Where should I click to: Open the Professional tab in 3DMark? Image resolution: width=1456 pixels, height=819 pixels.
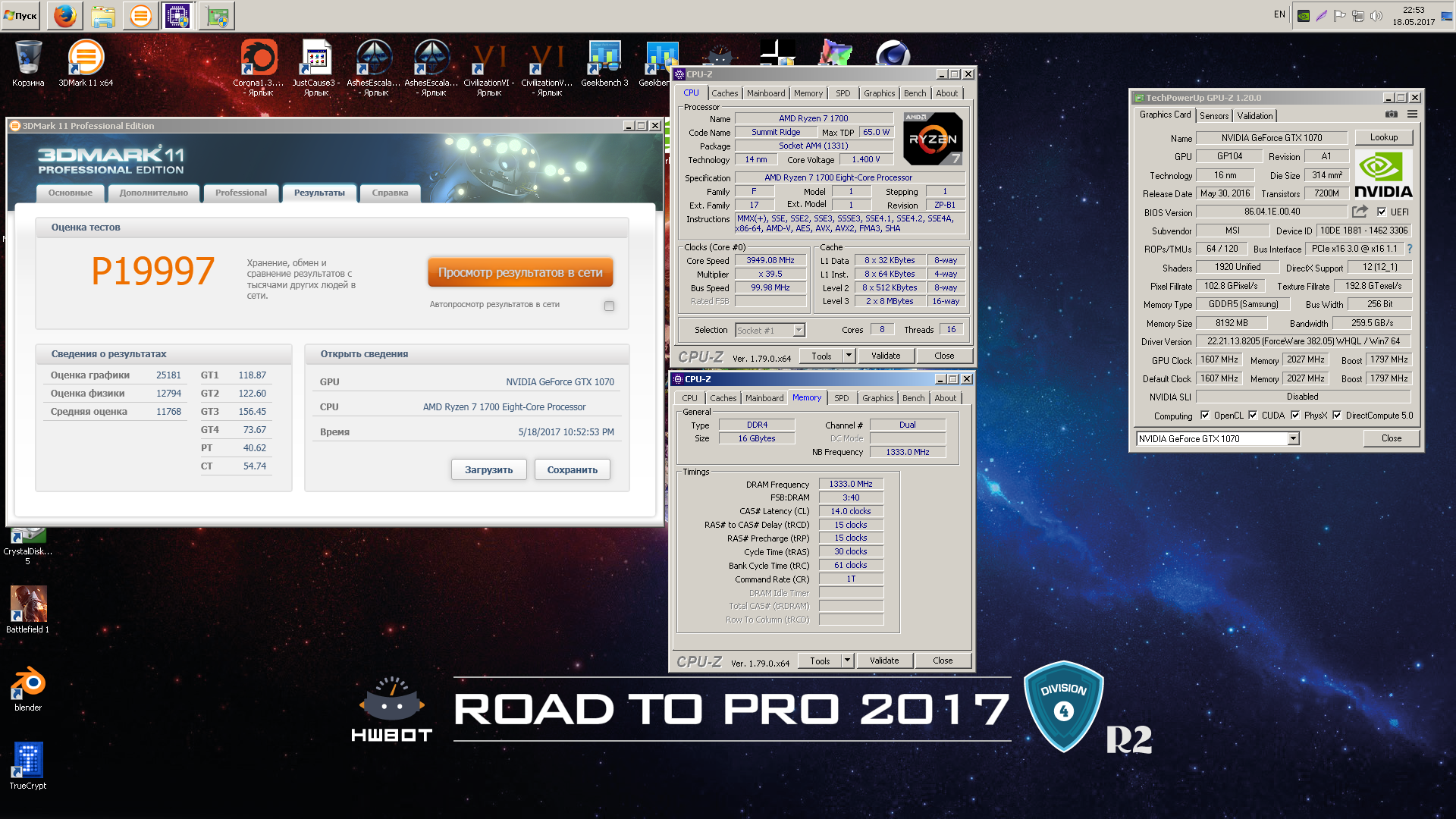tap(241, 193)
